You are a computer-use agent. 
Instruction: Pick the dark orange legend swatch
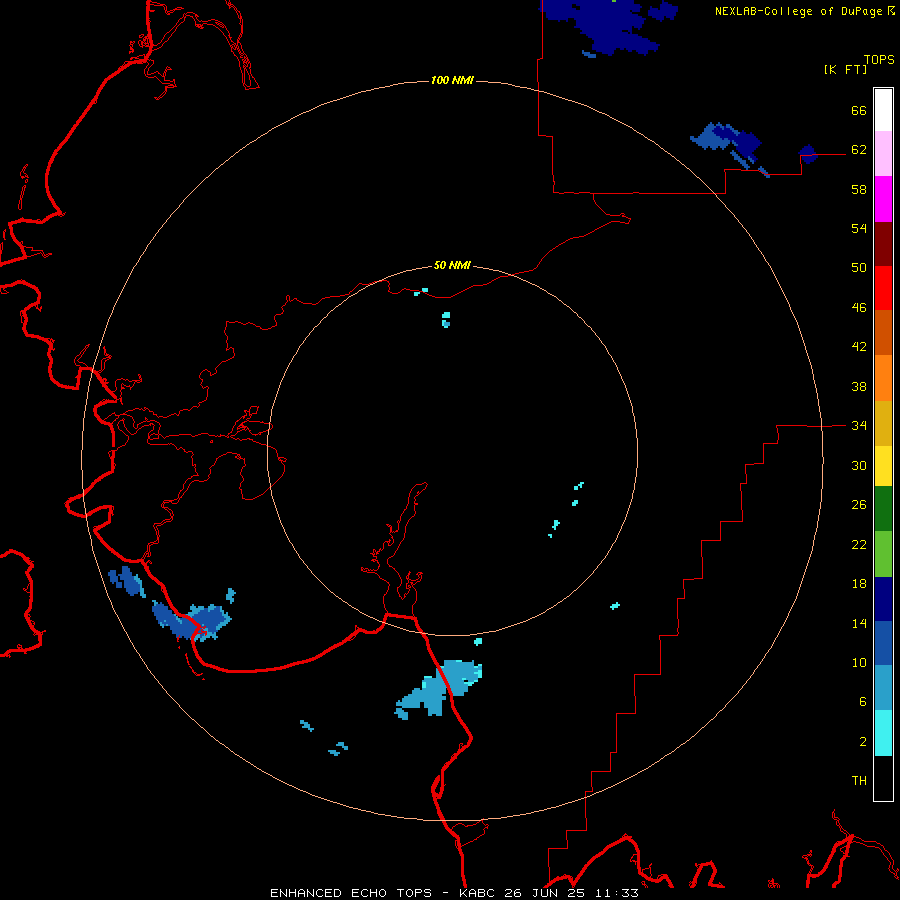[x=883, y=333]
